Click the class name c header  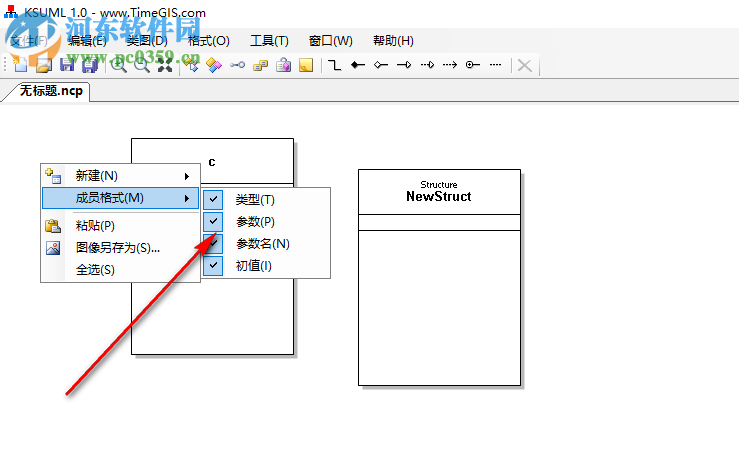point(212,162)
